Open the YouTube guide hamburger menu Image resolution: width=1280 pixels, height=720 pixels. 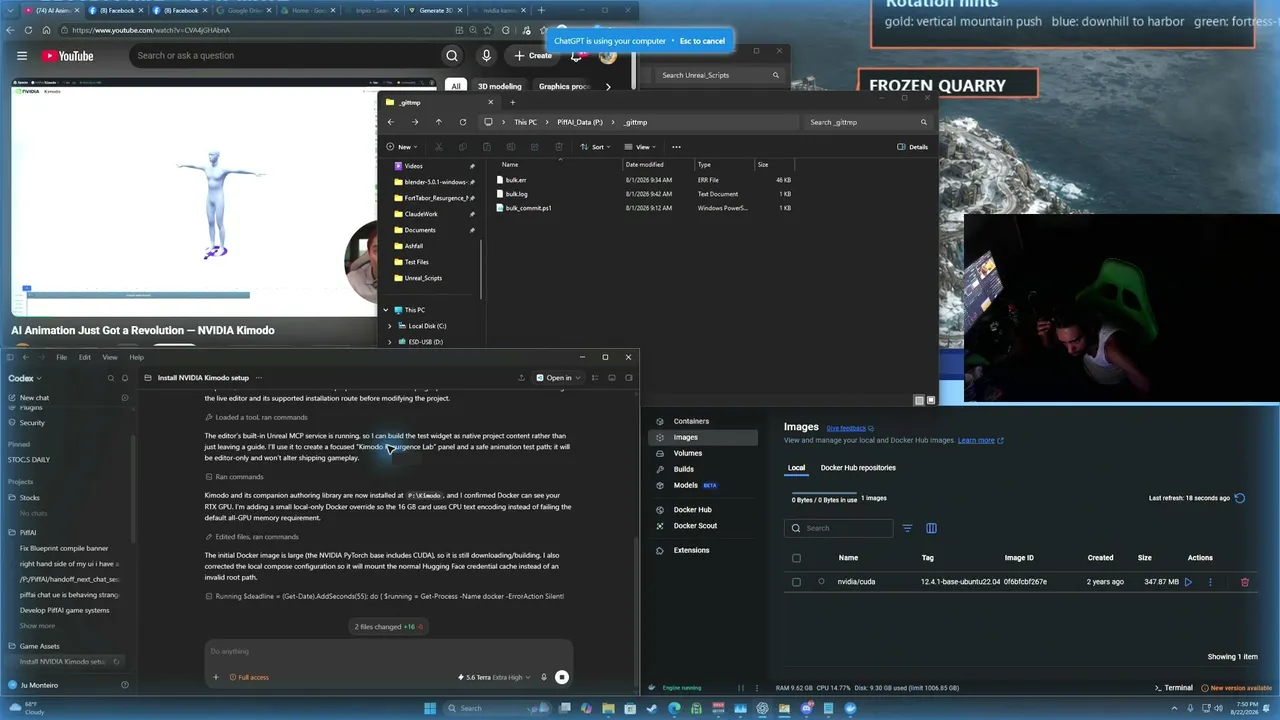(x=22, y=56)
